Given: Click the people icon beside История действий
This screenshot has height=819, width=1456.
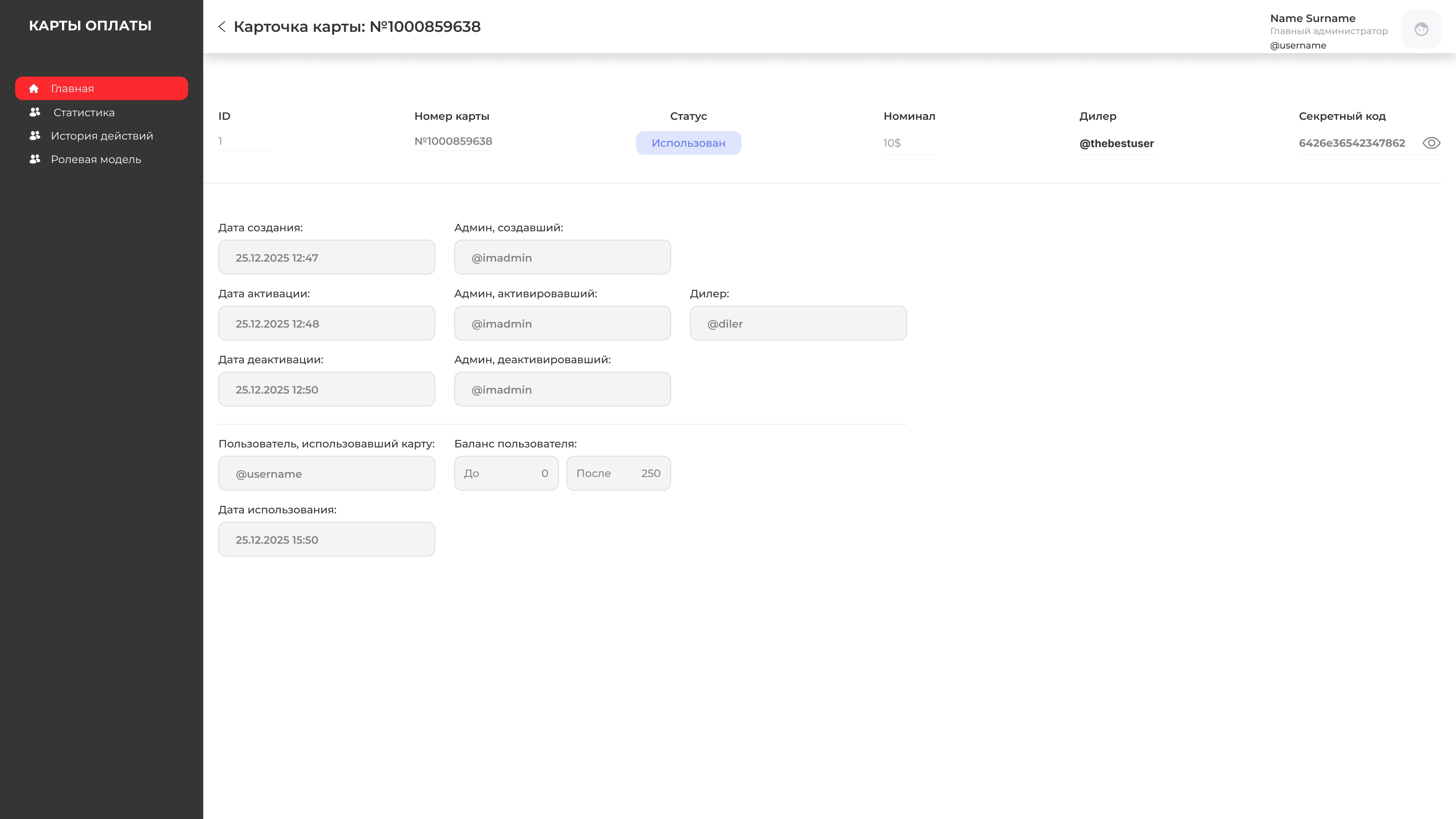Looking at the screenshot, I should tap(35, 136).
